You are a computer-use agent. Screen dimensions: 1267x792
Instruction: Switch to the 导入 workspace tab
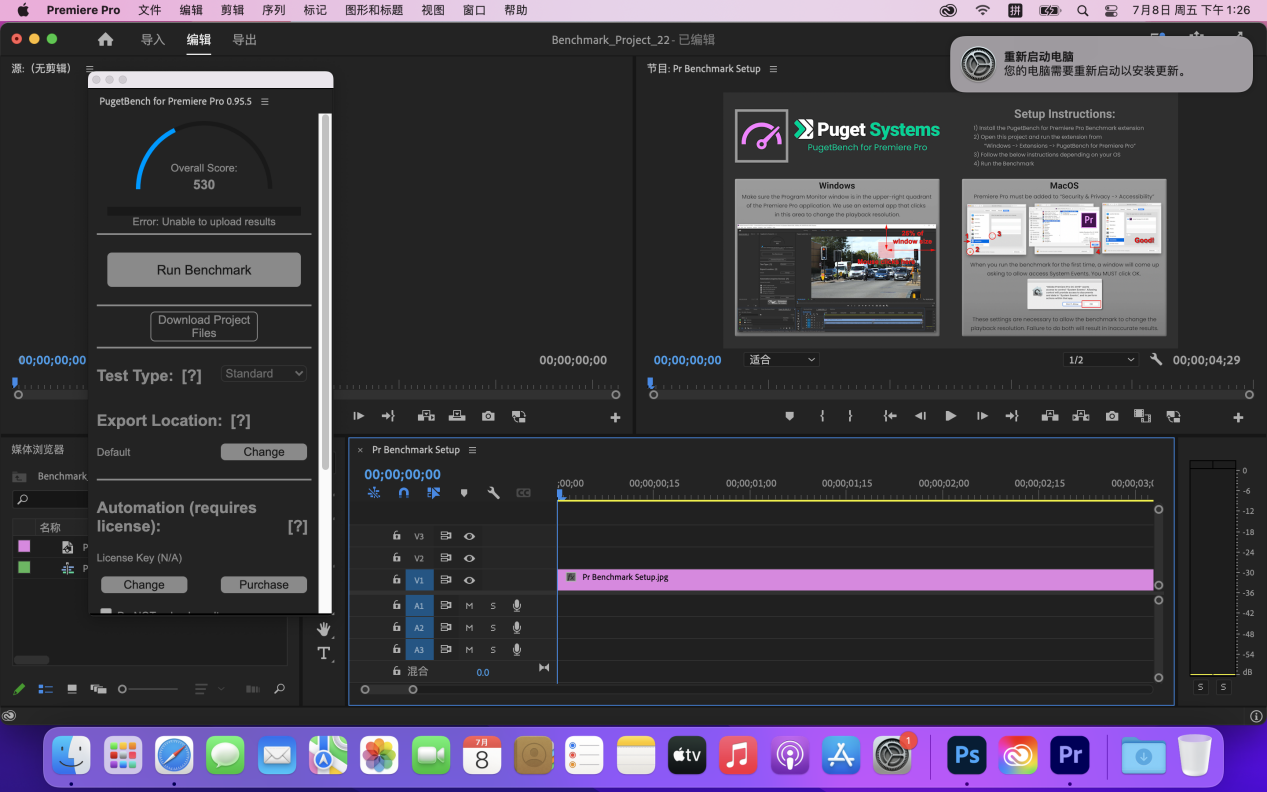pyautogui.click(x=153, y=40)
